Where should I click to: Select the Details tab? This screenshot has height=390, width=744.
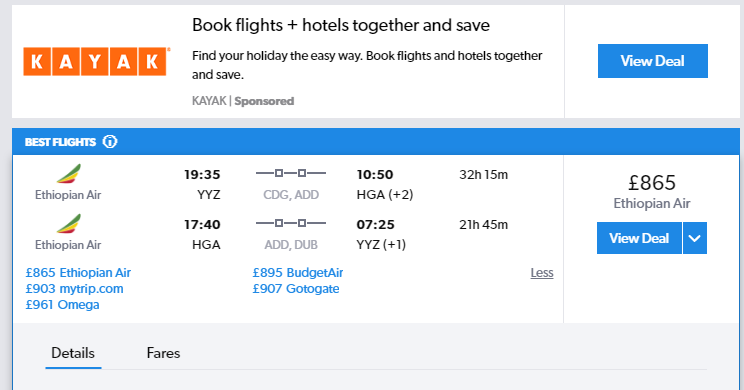coord(73,353)
